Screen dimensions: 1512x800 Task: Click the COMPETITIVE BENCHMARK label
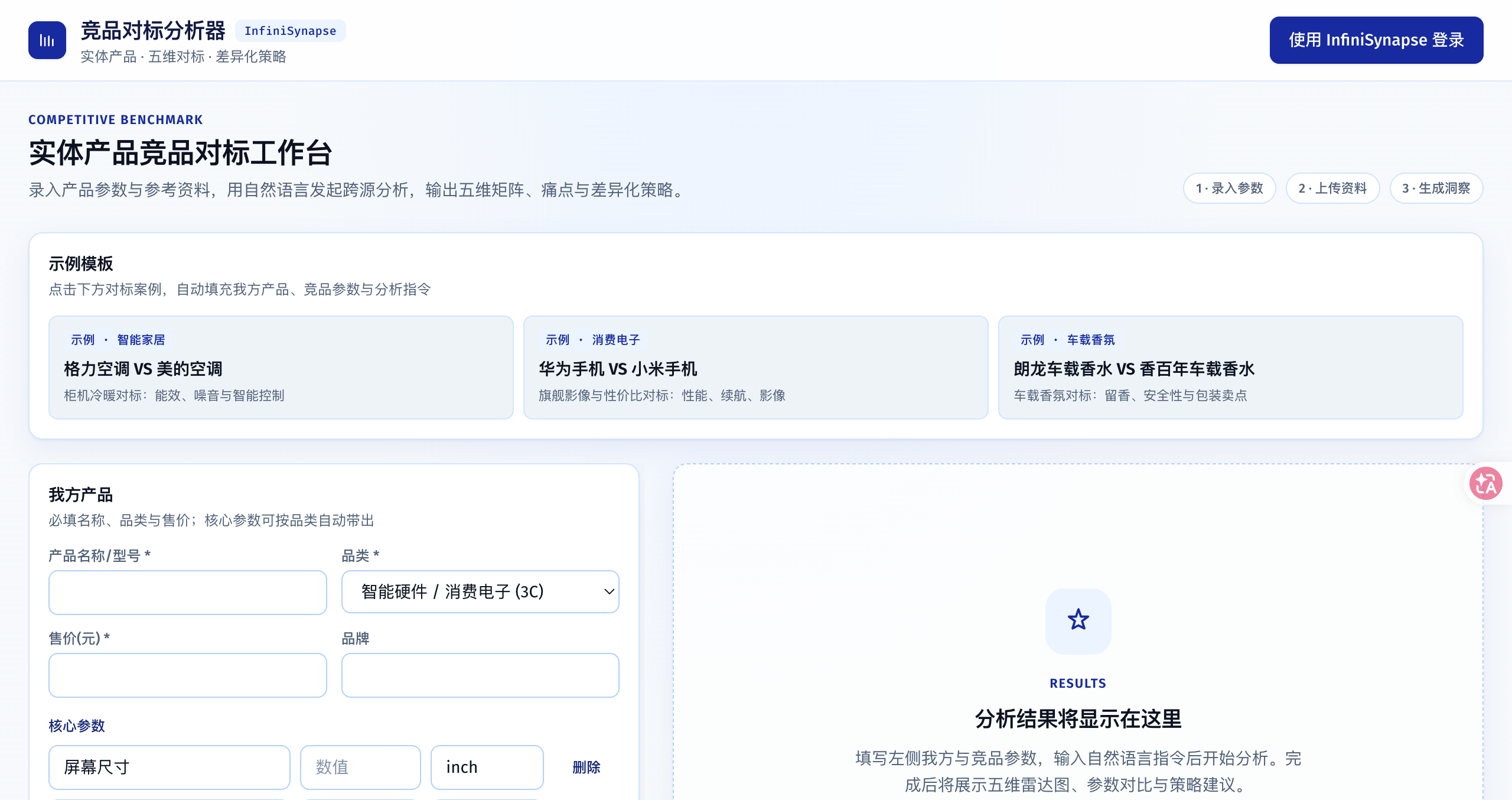116,120
